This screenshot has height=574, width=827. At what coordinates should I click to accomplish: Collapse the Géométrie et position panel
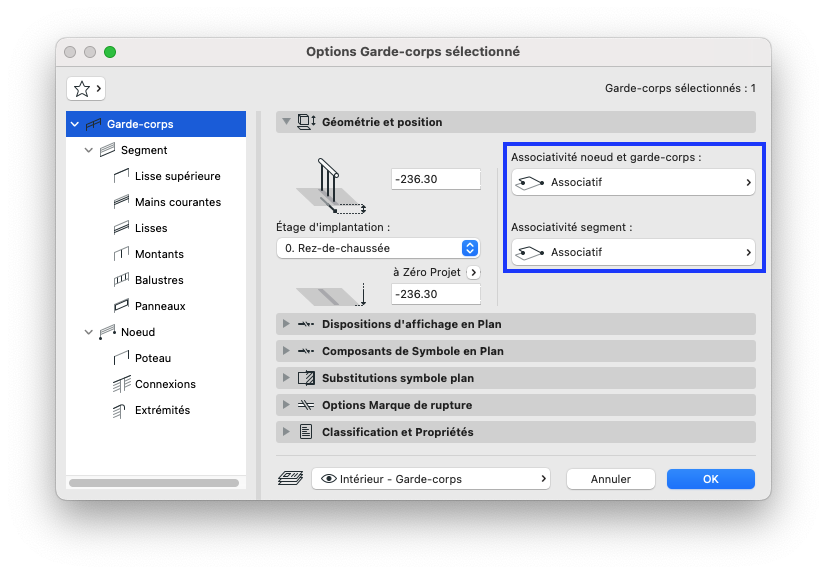tap(286, 122)
